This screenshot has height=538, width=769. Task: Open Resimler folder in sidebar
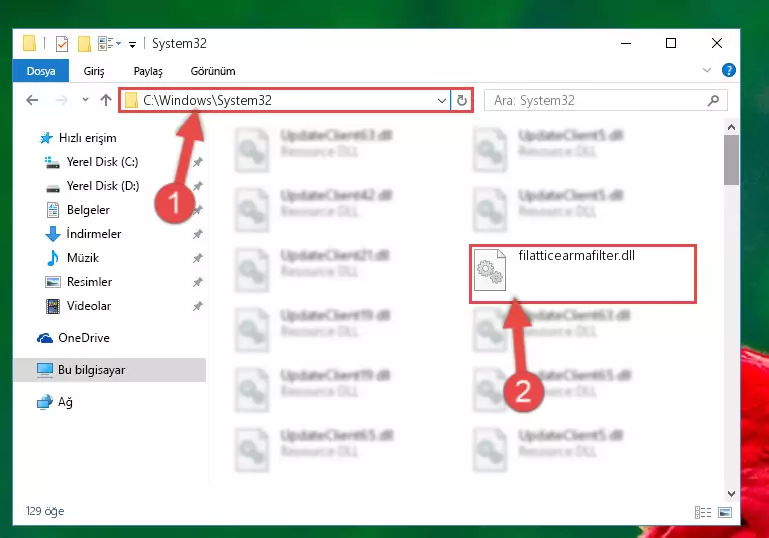[89, 282]
